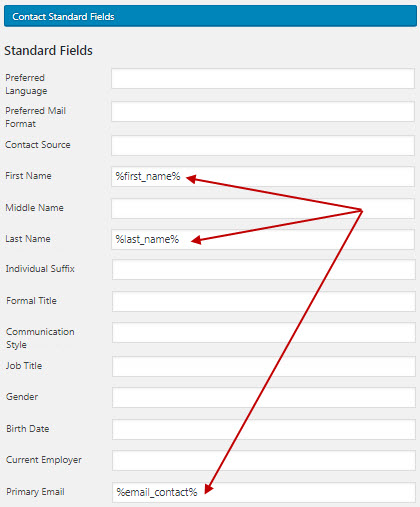Click the Last Name label text
420x507 pixels.
(x=28, y=239)
